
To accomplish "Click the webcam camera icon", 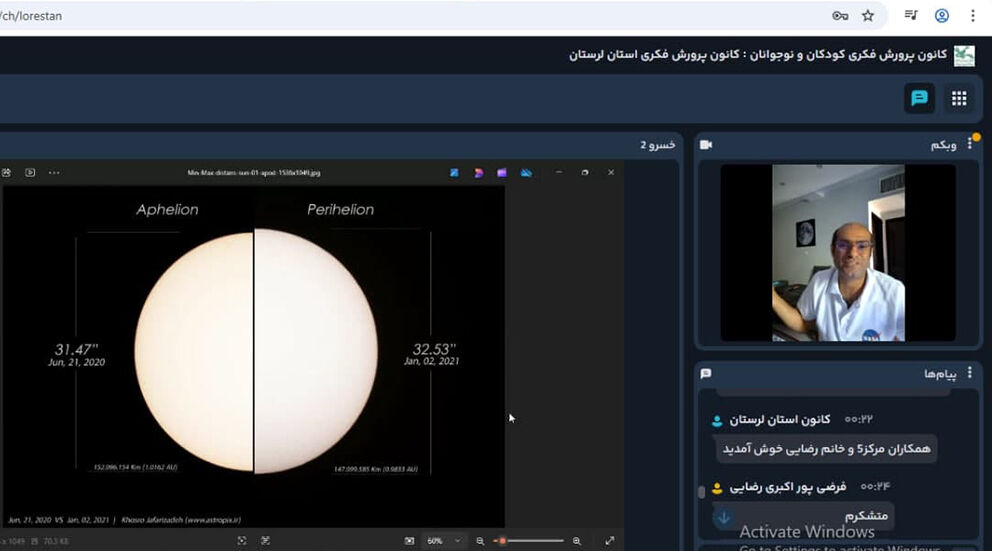I will [x=706, y=145].
